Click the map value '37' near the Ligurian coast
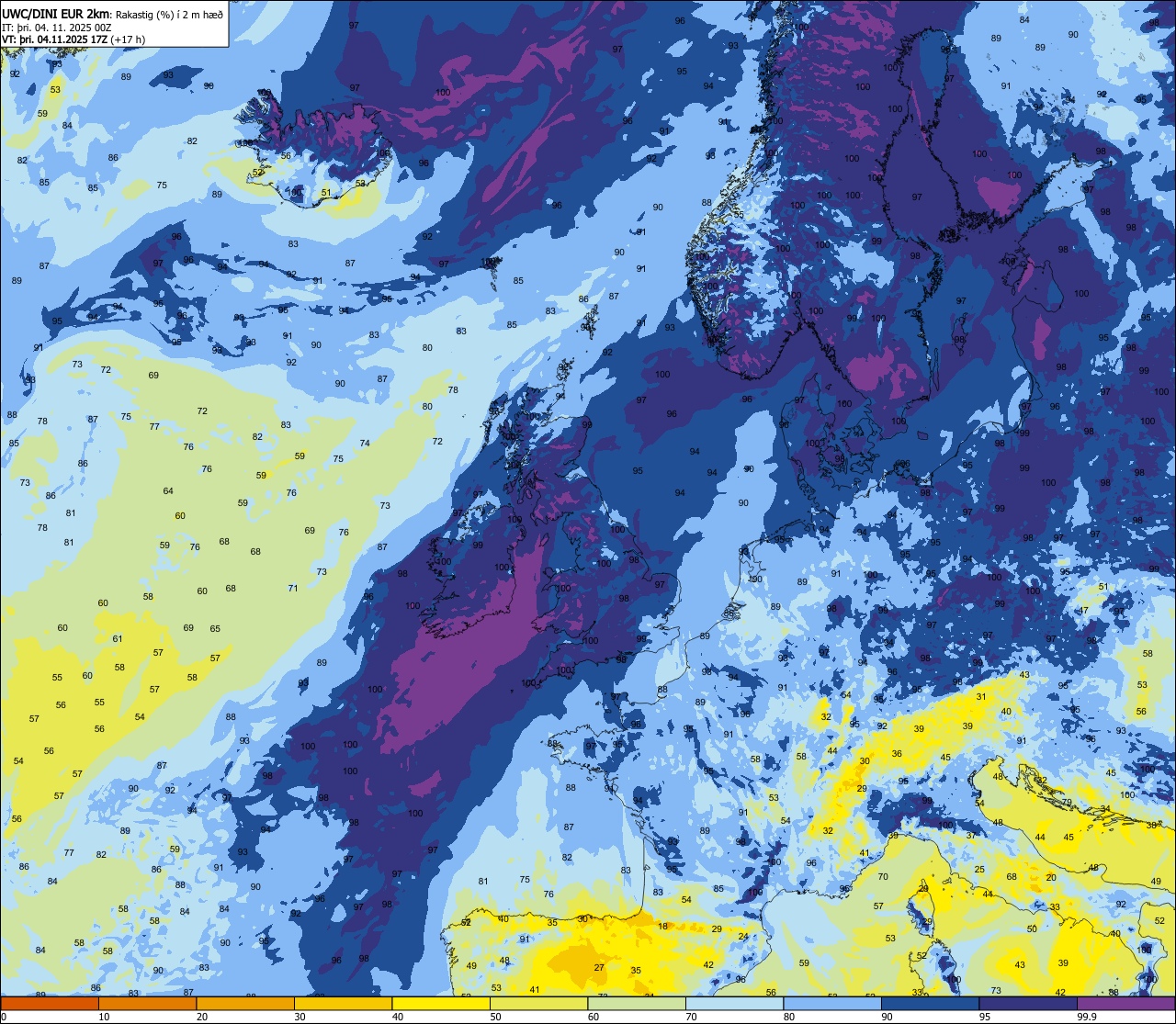 [x=971, y=835]
